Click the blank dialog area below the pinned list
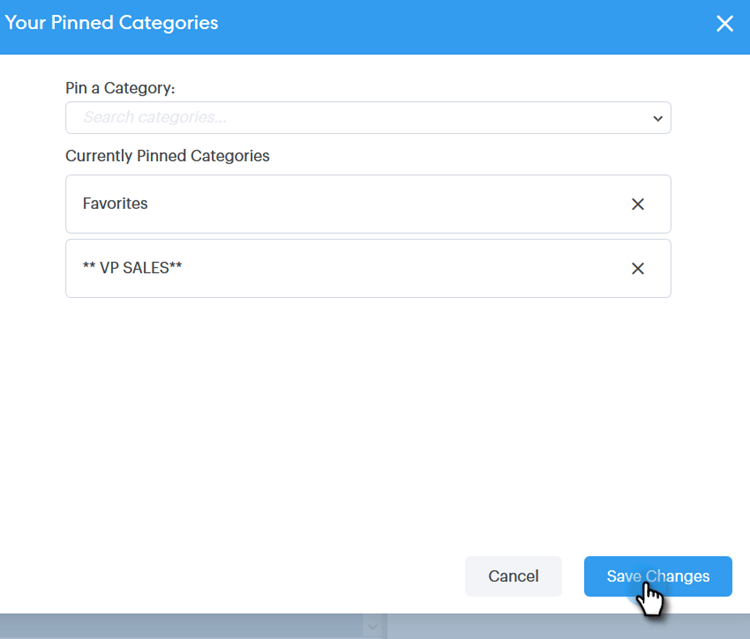Screen dimensions: 750x639 (x=368, y=420)
